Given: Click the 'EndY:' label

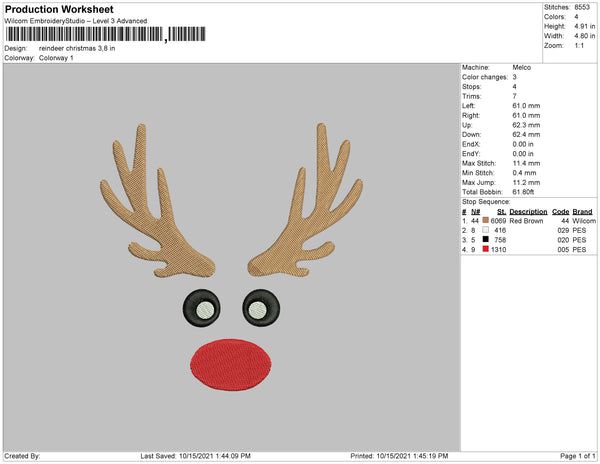Looking at the screenshot, I should (x=471, y=154).
